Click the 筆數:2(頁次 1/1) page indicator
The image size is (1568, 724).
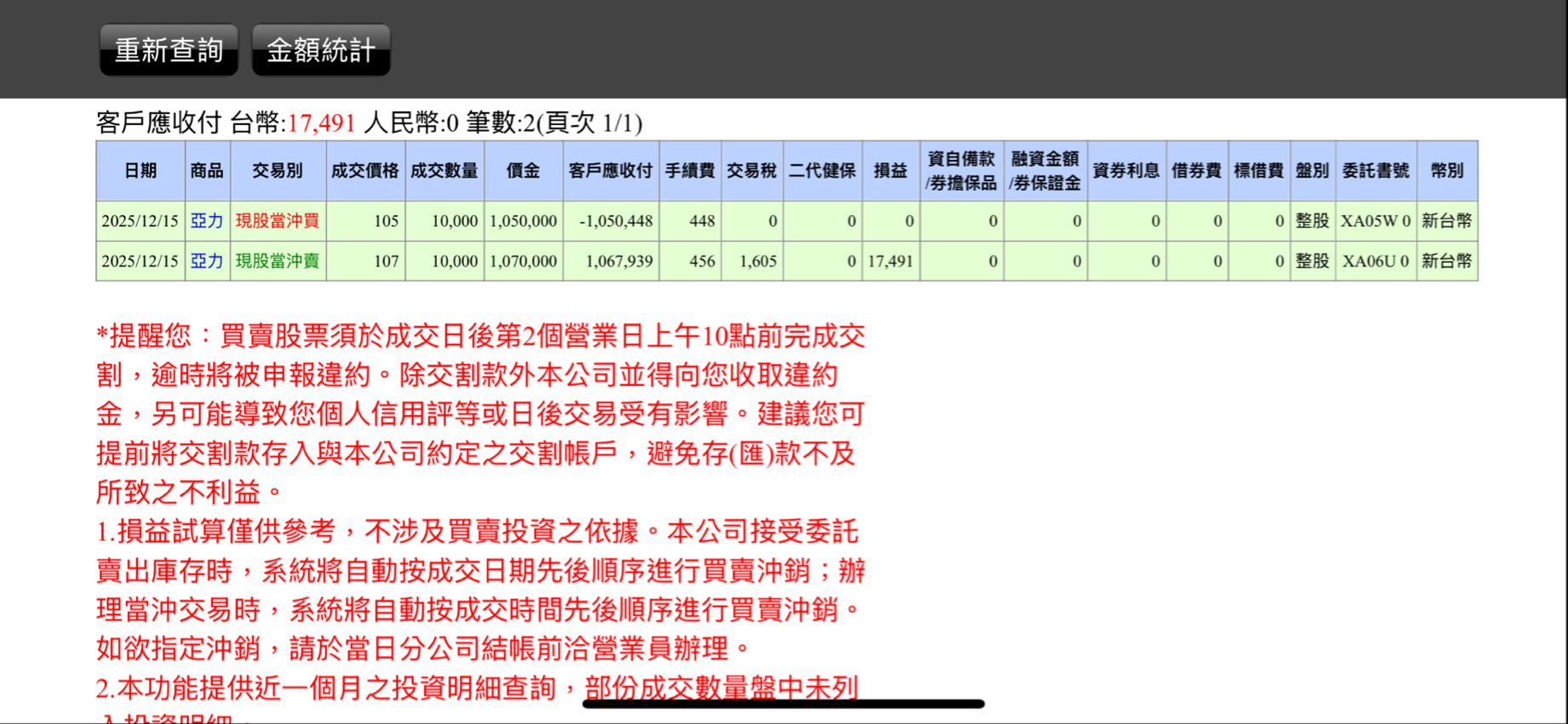(554, 123)
